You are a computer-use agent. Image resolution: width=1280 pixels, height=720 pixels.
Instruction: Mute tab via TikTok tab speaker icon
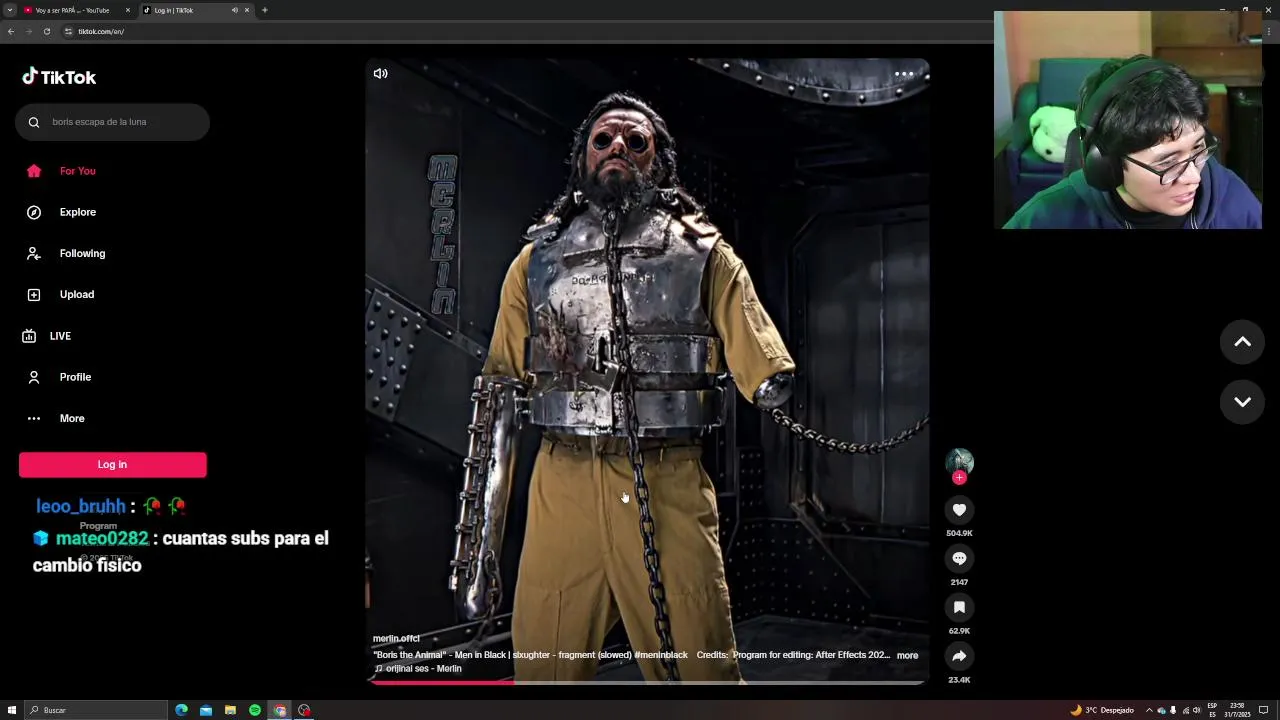click(235, 10)
